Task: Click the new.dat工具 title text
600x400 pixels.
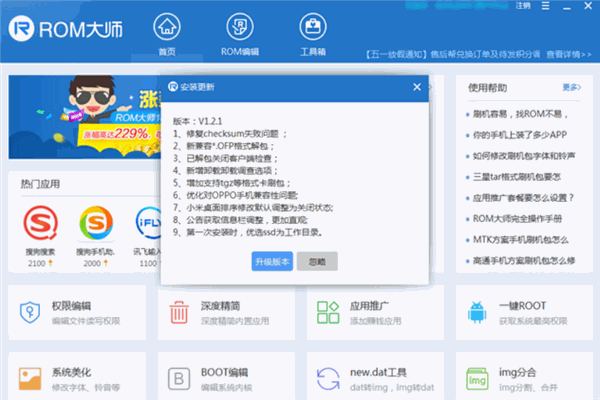Action: tap(378, 372)
